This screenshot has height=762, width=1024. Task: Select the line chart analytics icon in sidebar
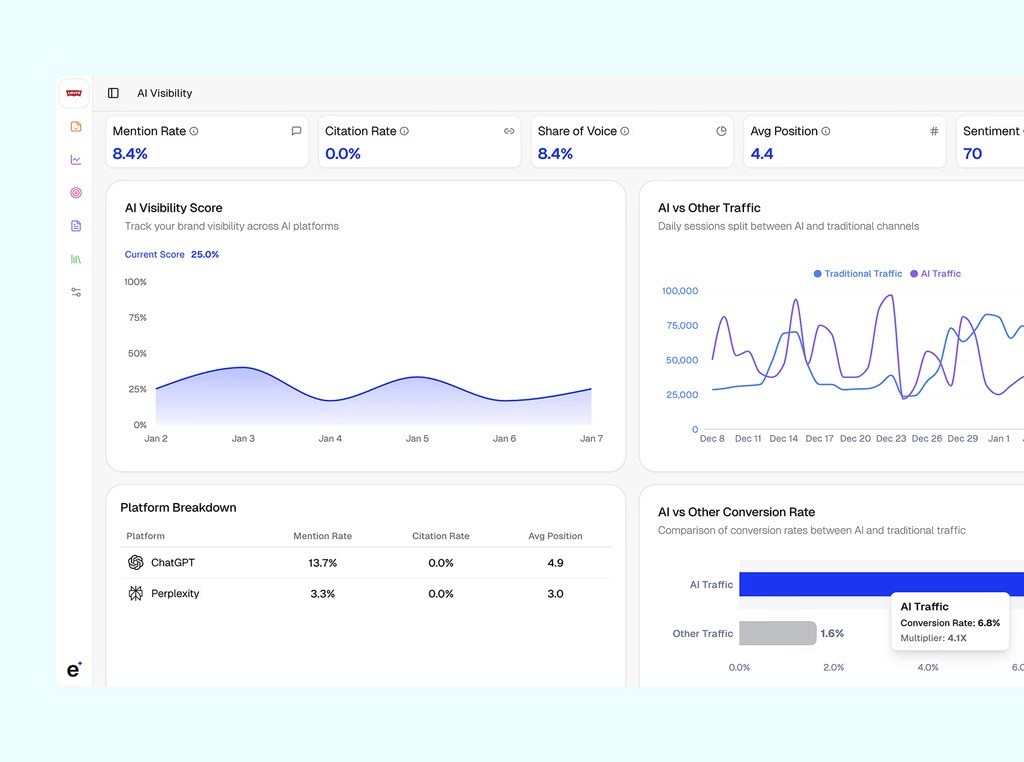point(75,159)
